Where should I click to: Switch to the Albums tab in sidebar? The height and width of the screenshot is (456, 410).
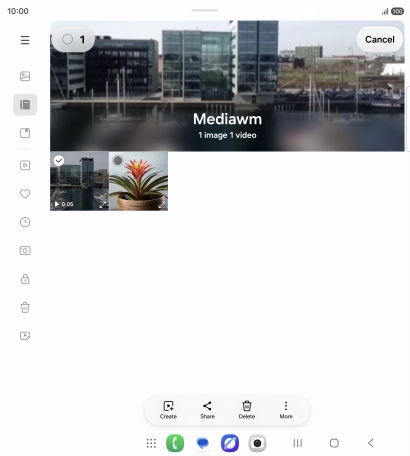pos(25,105)
